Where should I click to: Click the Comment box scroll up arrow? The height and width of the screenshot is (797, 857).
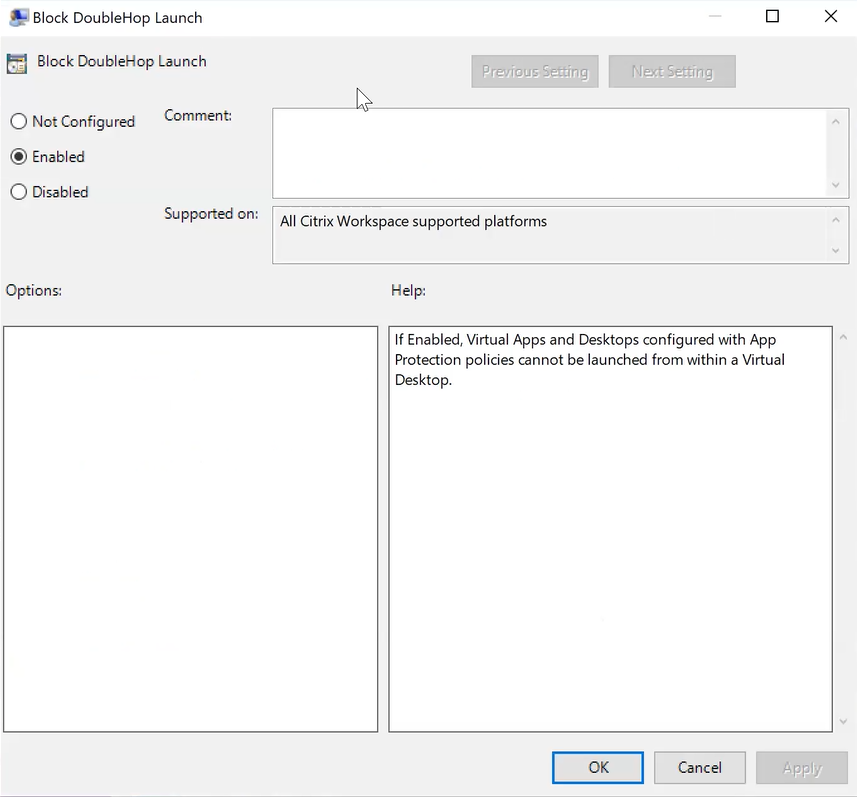[x=836, y=121]
